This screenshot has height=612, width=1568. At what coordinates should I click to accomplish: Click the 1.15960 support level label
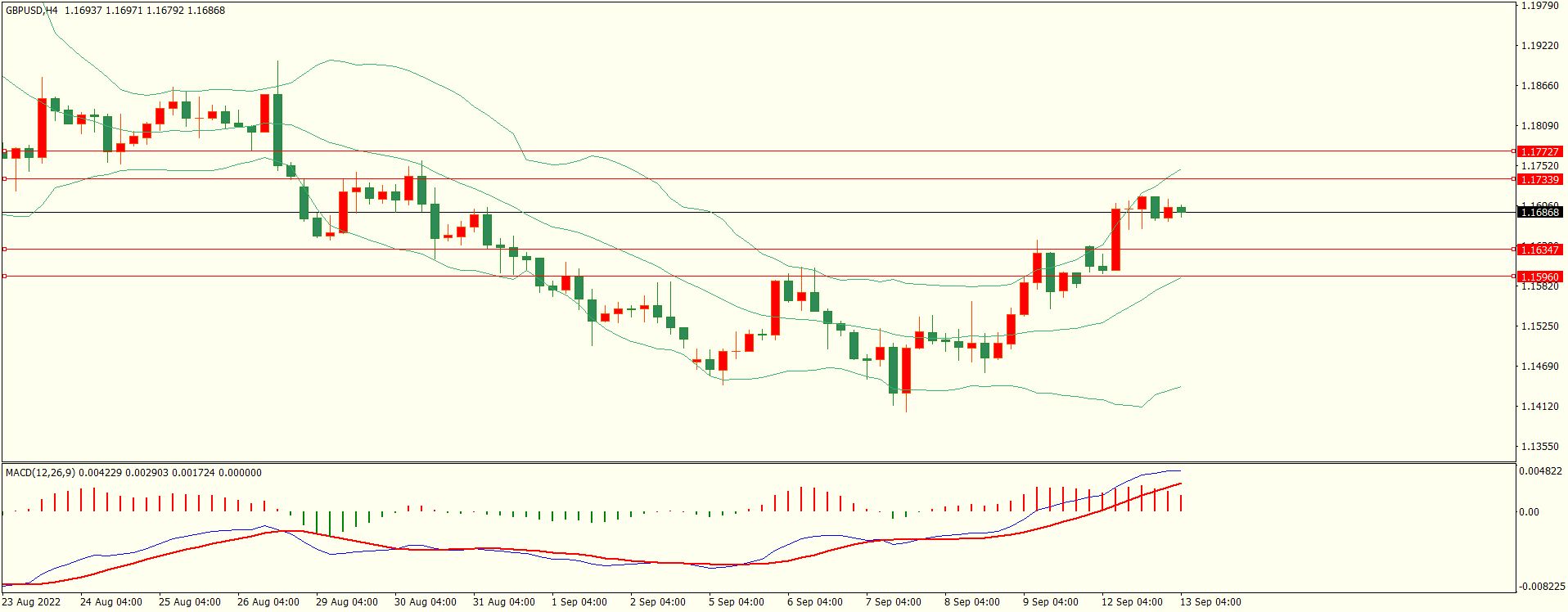[x=1539, y=277]
